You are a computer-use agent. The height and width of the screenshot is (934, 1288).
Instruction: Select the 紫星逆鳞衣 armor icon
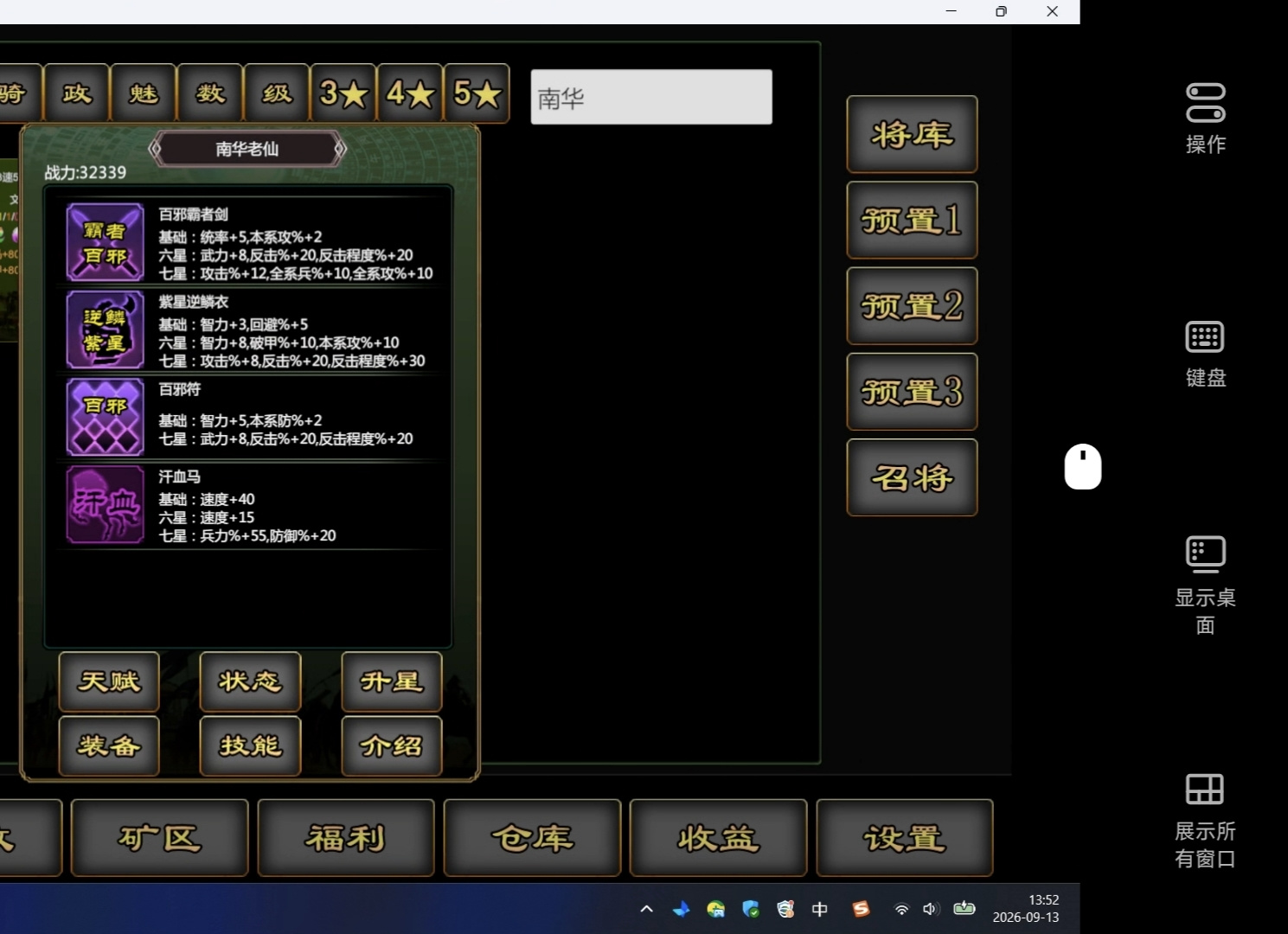pyautogui.click(x=105, y=329)
